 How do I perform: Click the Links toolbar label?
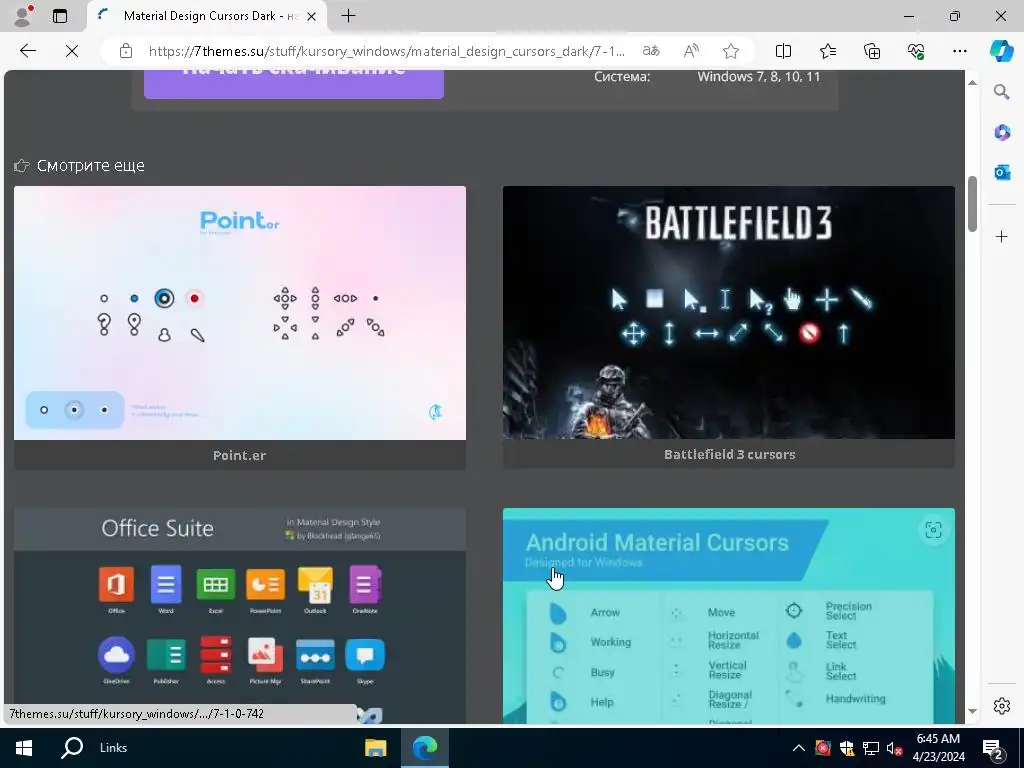coord(113,748)
